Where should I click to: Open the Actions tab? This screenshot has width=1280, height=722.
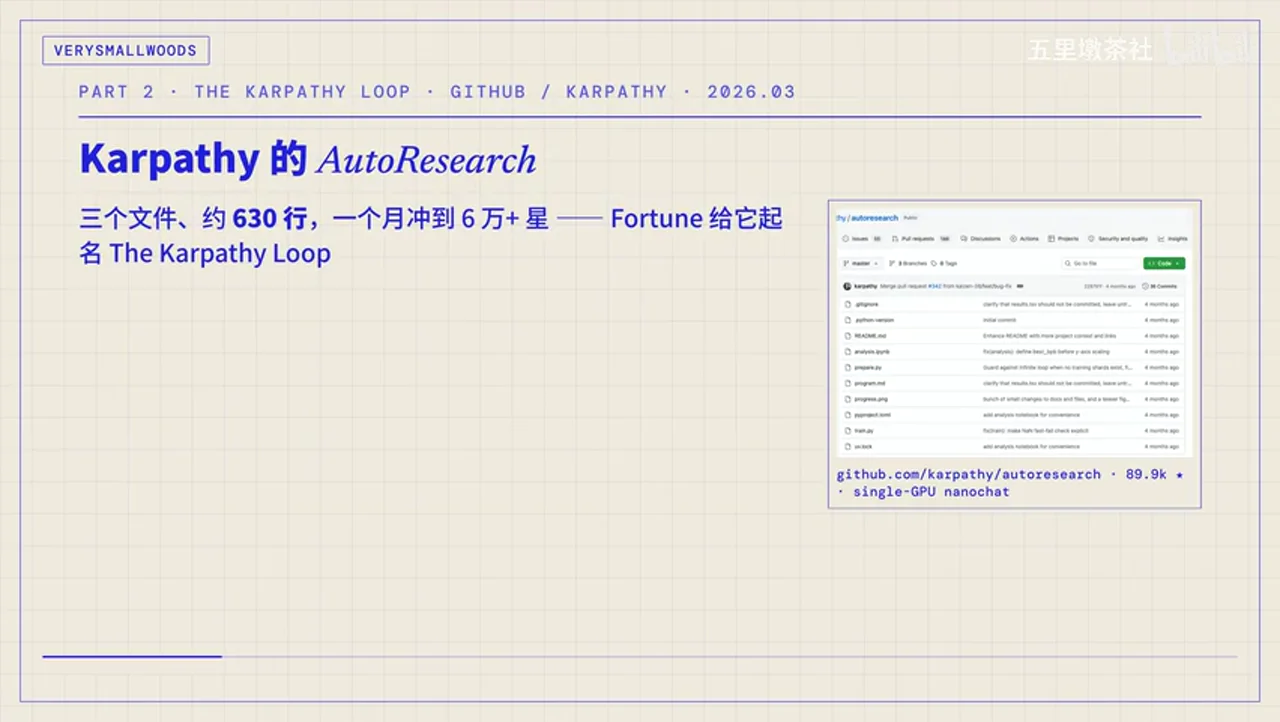(1024, 239)
